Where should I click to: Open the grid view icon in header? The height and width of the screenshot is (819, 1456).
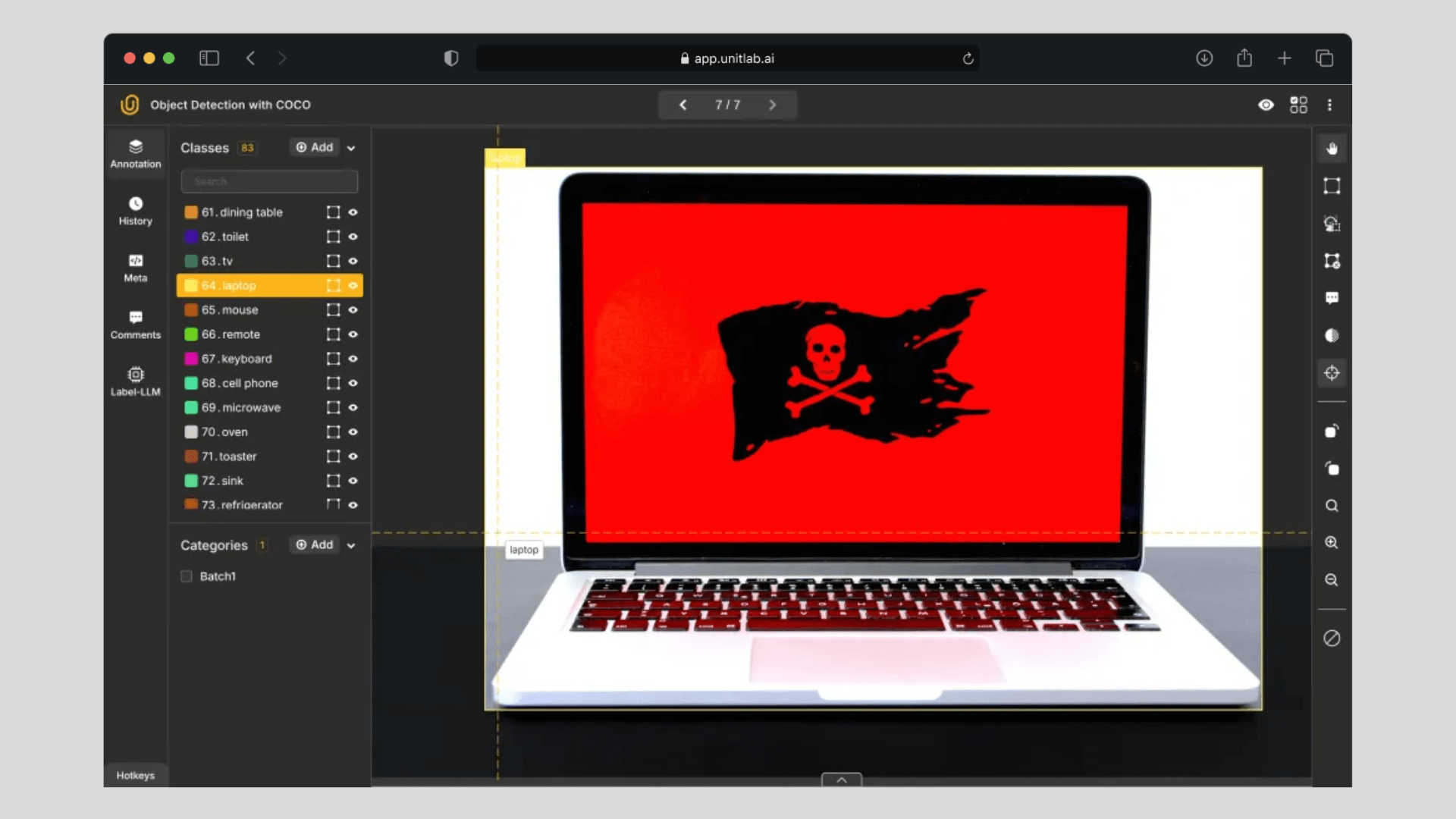(x=1298, y=105)
